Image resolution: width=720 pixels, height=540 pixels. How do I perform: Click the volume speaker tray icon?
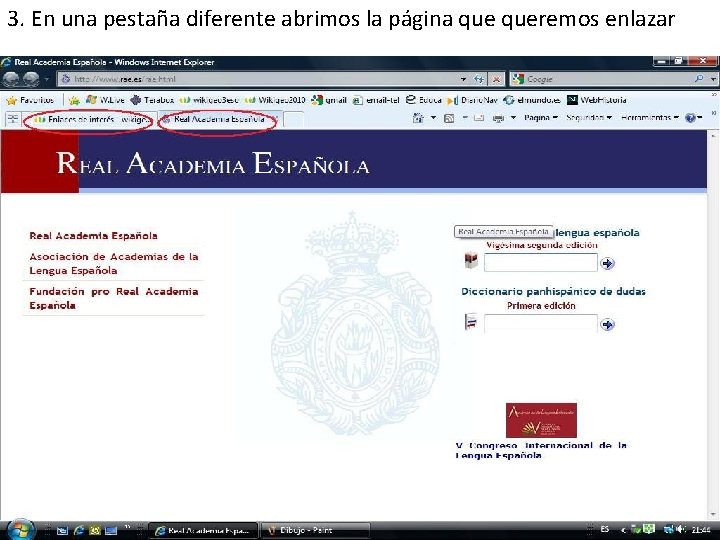click(x=681, y=529)
